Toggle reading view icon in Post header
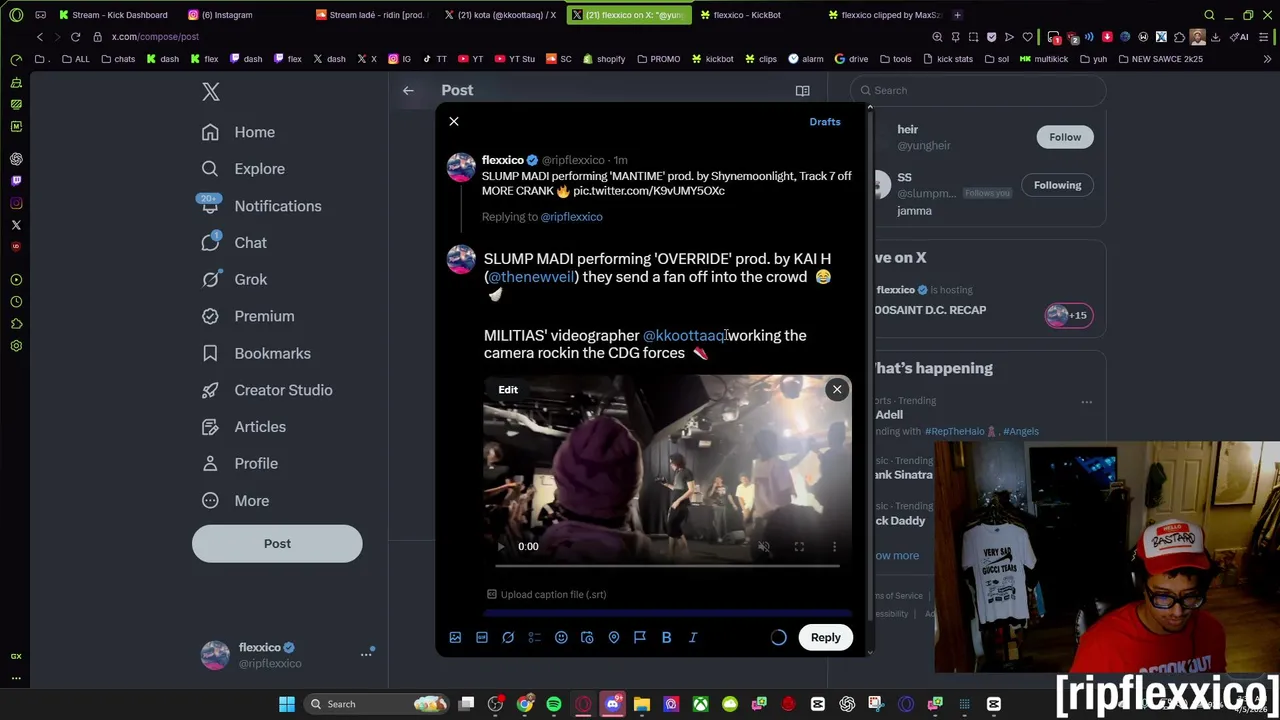The image size is (1280, 720). (802, 90)
